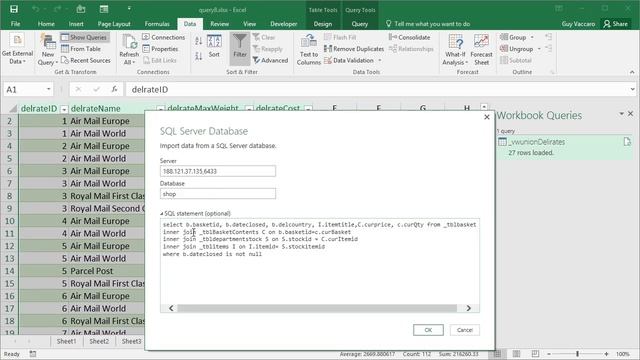Expand the formula bar
The height and width of the screenshot is (360, 640).
[x=632, y=89]
